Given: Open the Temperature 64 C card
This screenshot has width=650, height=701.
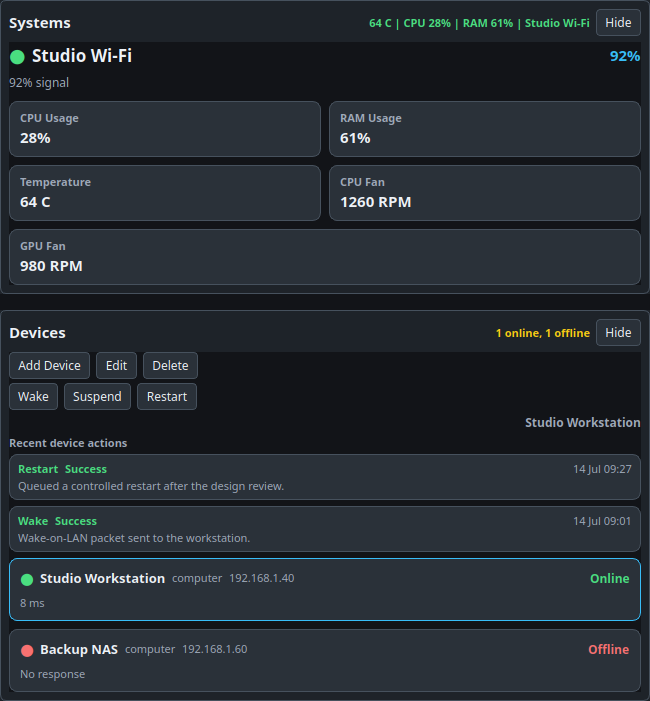Looking at the screenshot, I should (165, 193).
